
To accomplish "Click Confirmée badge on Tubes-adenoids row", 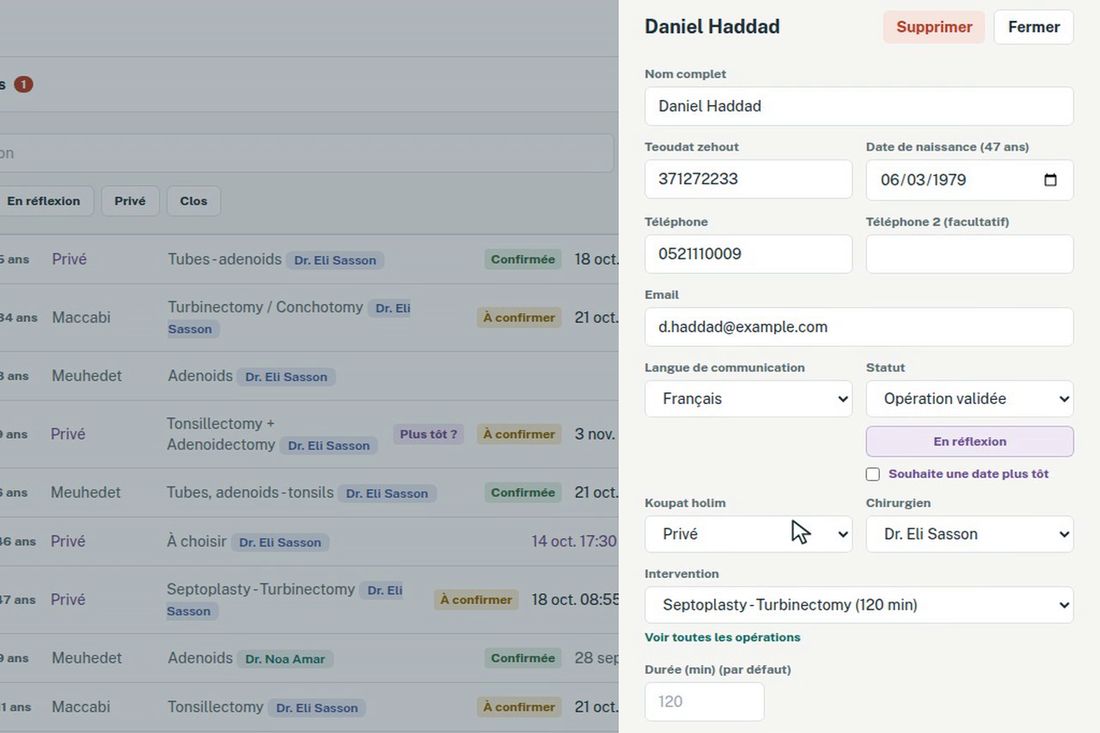I will coord(523,259).
